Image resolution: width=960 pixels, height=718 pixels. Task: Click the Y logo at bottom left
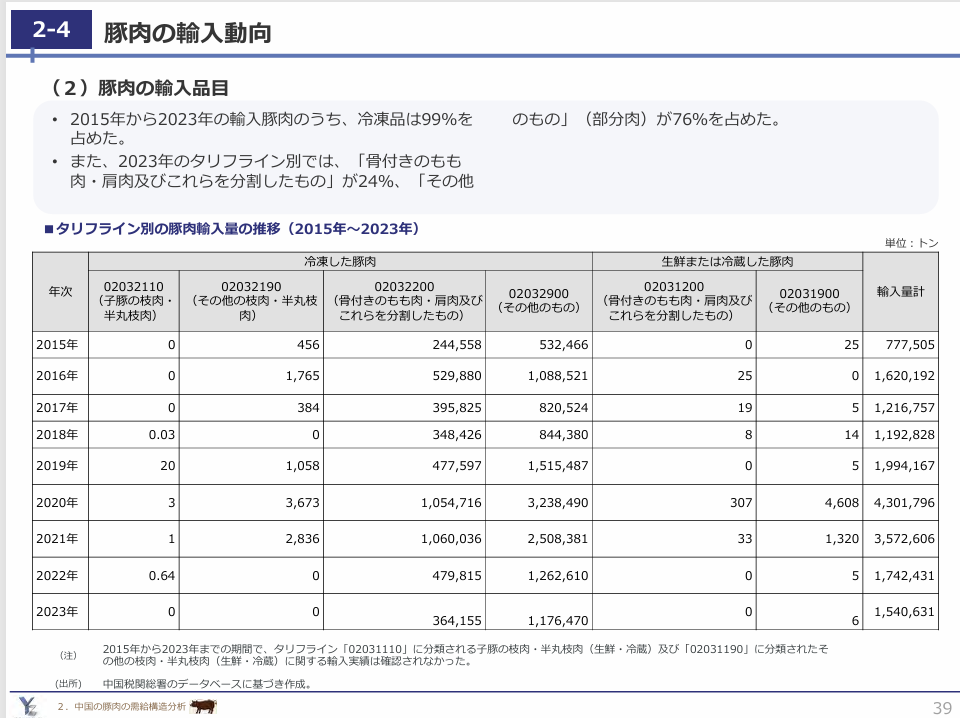point(28,707)
